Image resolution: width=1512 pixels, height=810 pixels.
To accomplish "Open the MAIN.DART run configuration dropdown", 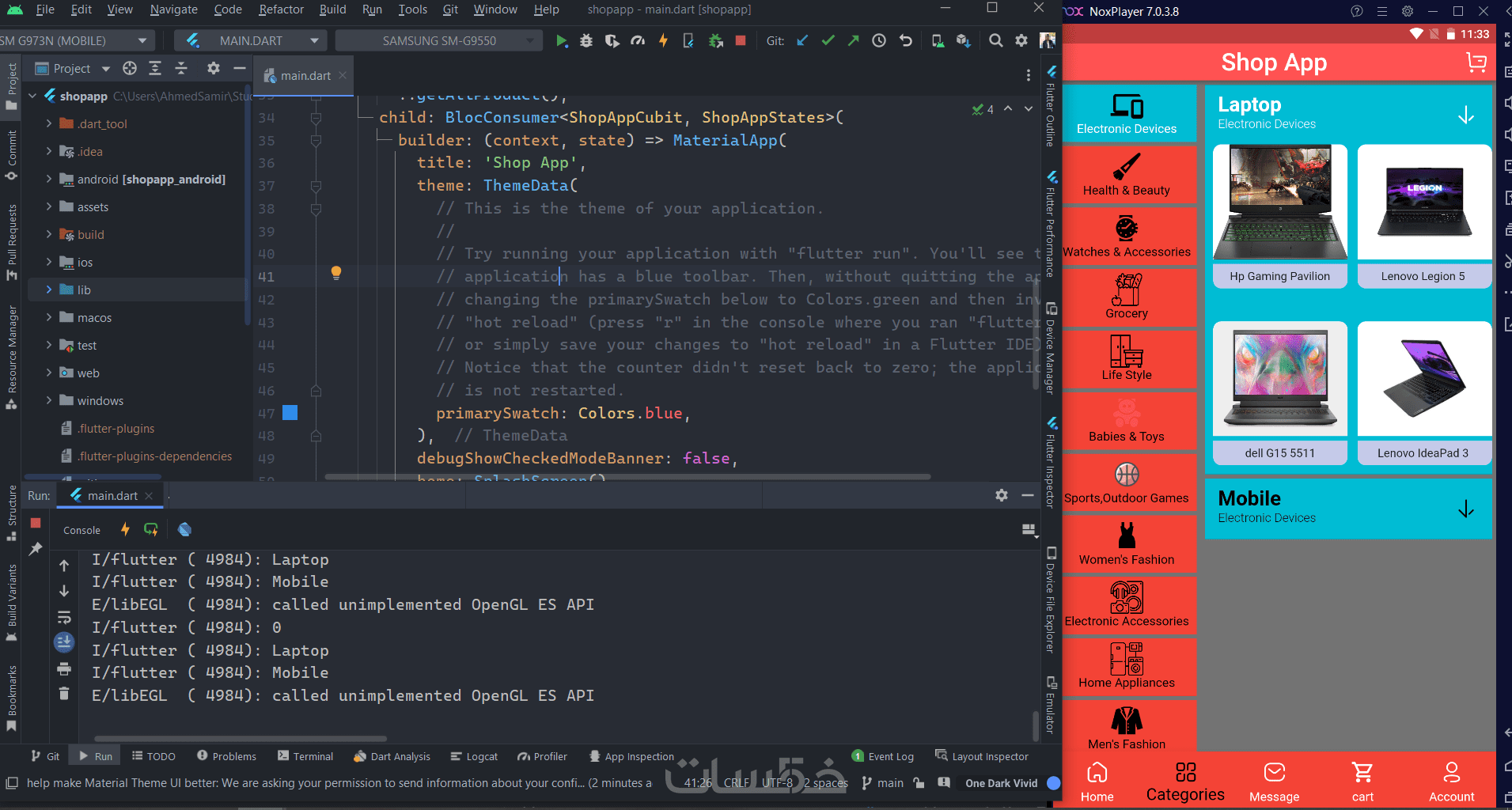I will click(251, 40).
